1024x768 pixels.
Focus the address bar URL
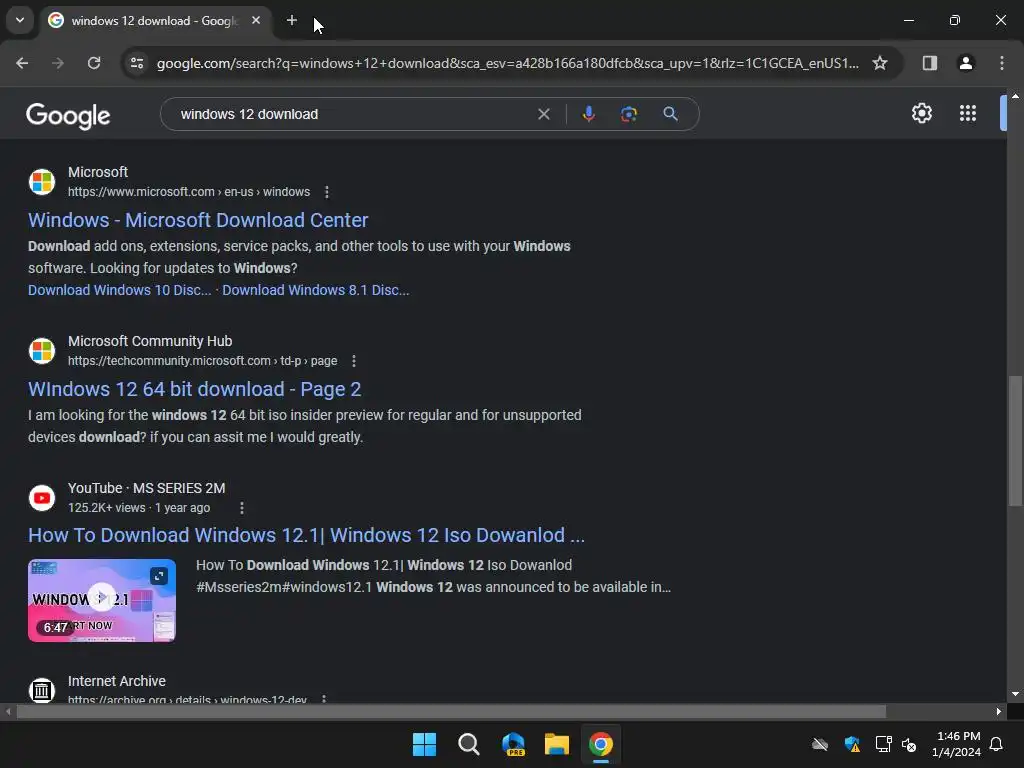[x=507, y=63]
